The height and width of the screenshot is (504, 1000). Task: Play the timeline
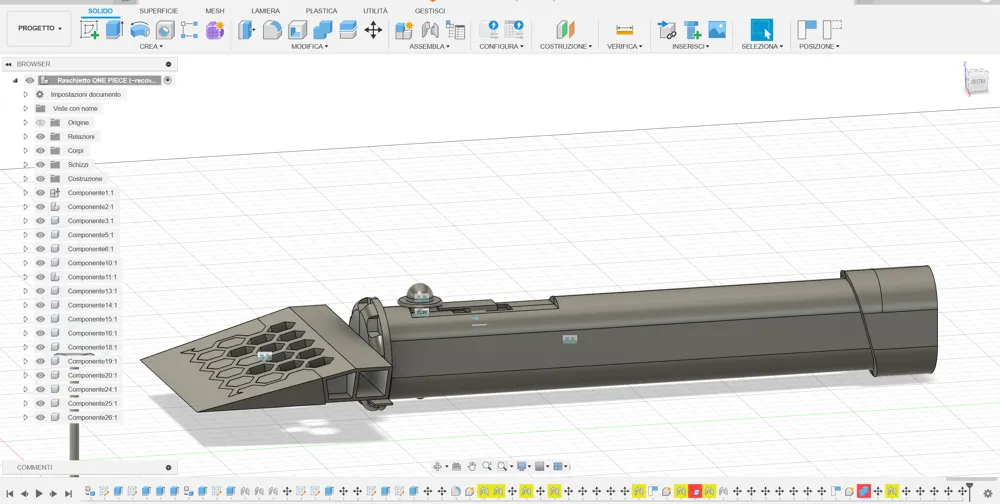pos(39,493)
